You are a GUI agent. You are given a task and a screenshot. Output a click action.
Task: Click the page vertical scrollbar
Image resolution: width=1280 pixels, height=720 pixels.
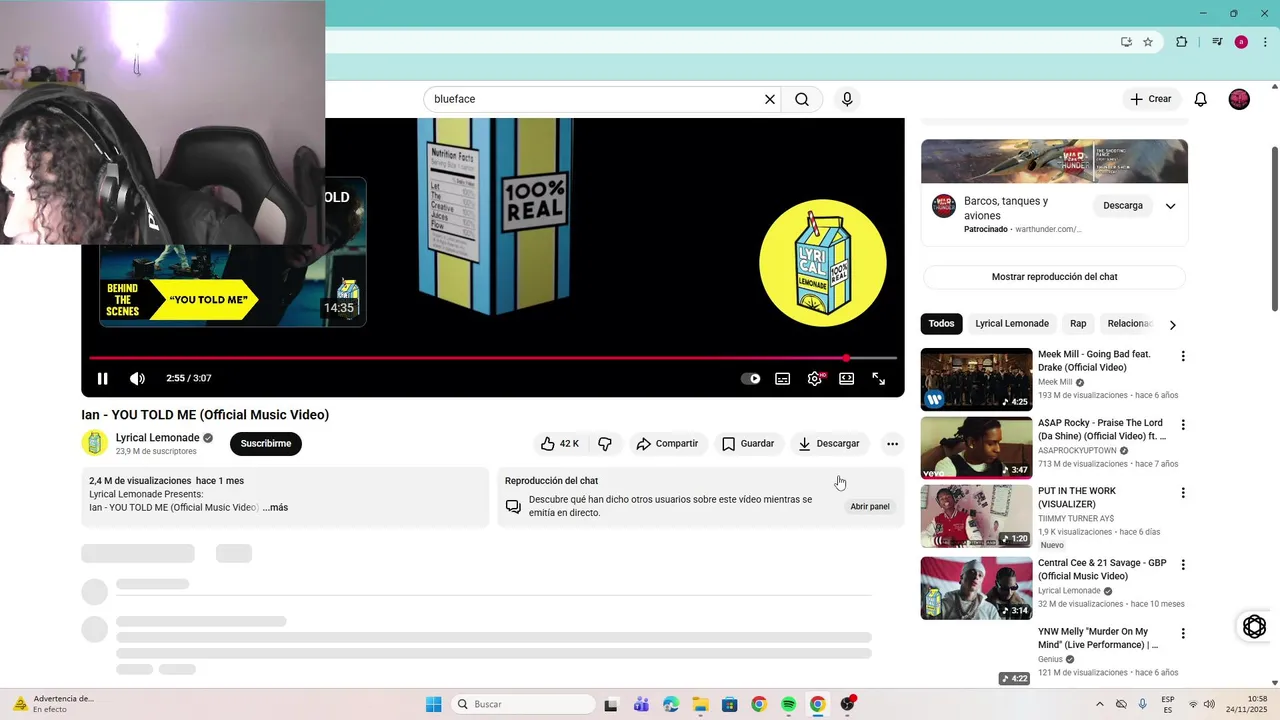point(1274,228)
